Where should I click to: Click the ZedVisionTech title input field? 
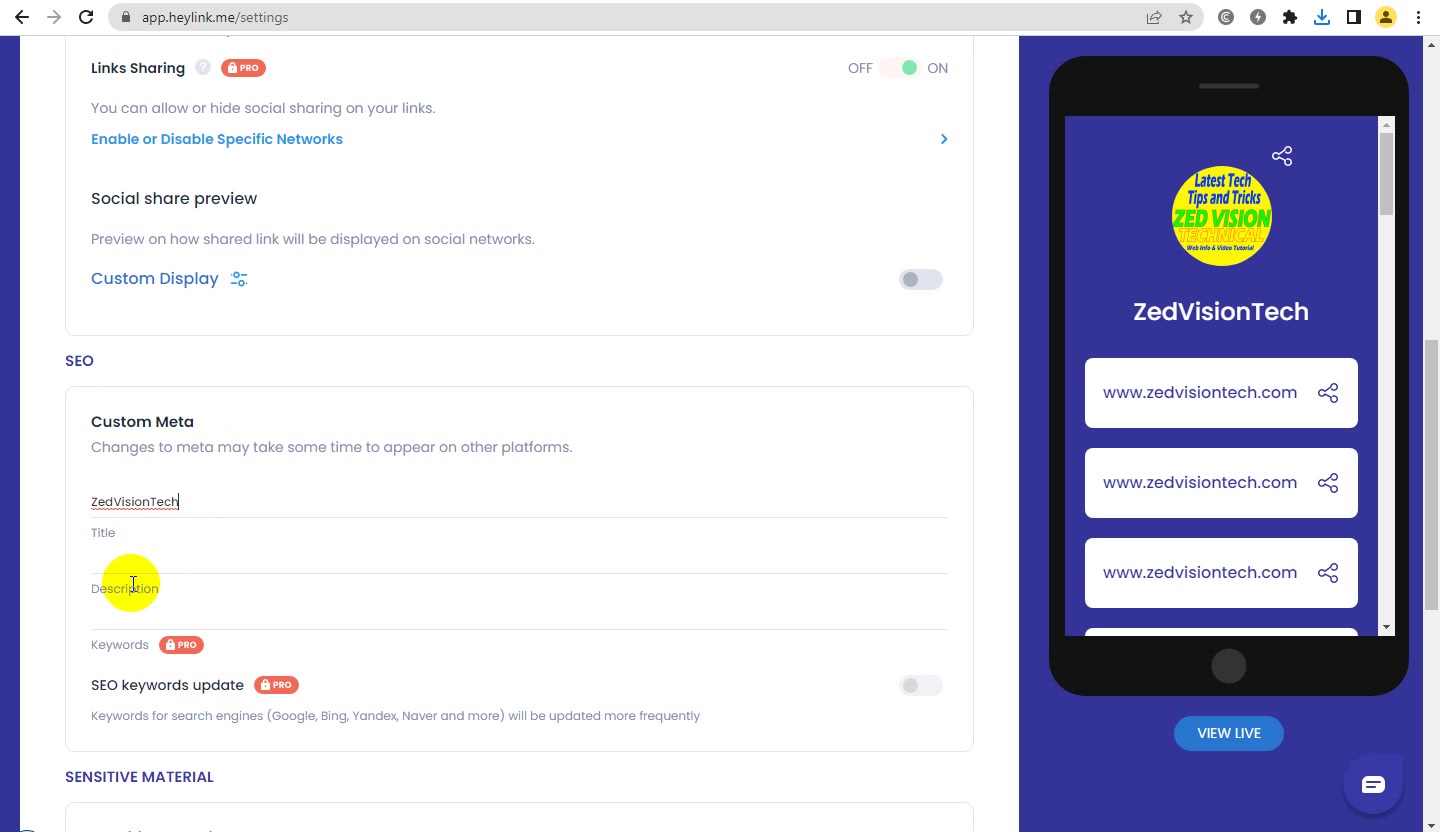click(519, 501)
